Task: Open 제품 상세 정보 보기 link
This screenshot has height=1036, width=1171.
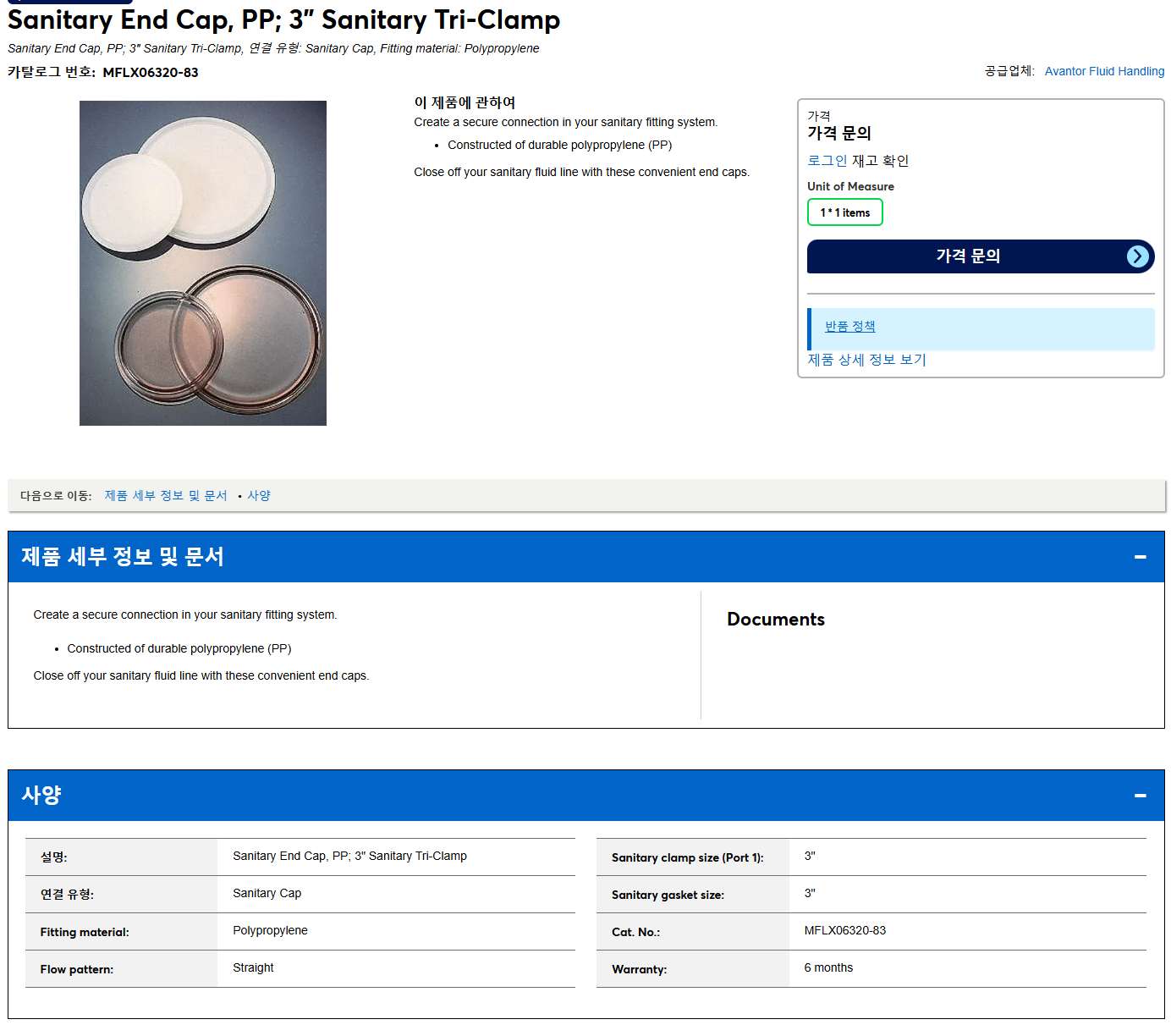Action: 866,360
